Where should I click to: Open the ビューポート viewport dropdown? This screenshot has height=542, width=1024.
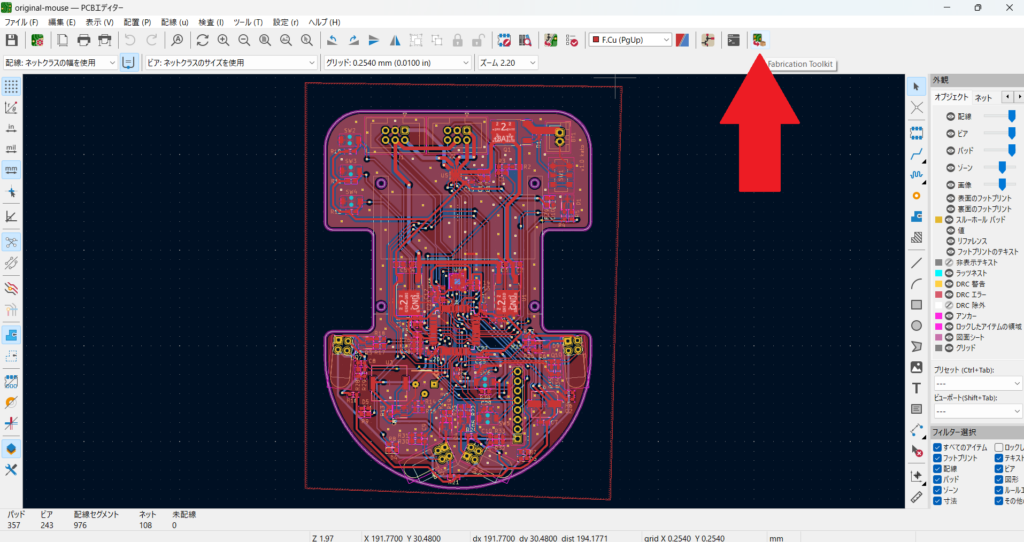click(x=978, y=411)
